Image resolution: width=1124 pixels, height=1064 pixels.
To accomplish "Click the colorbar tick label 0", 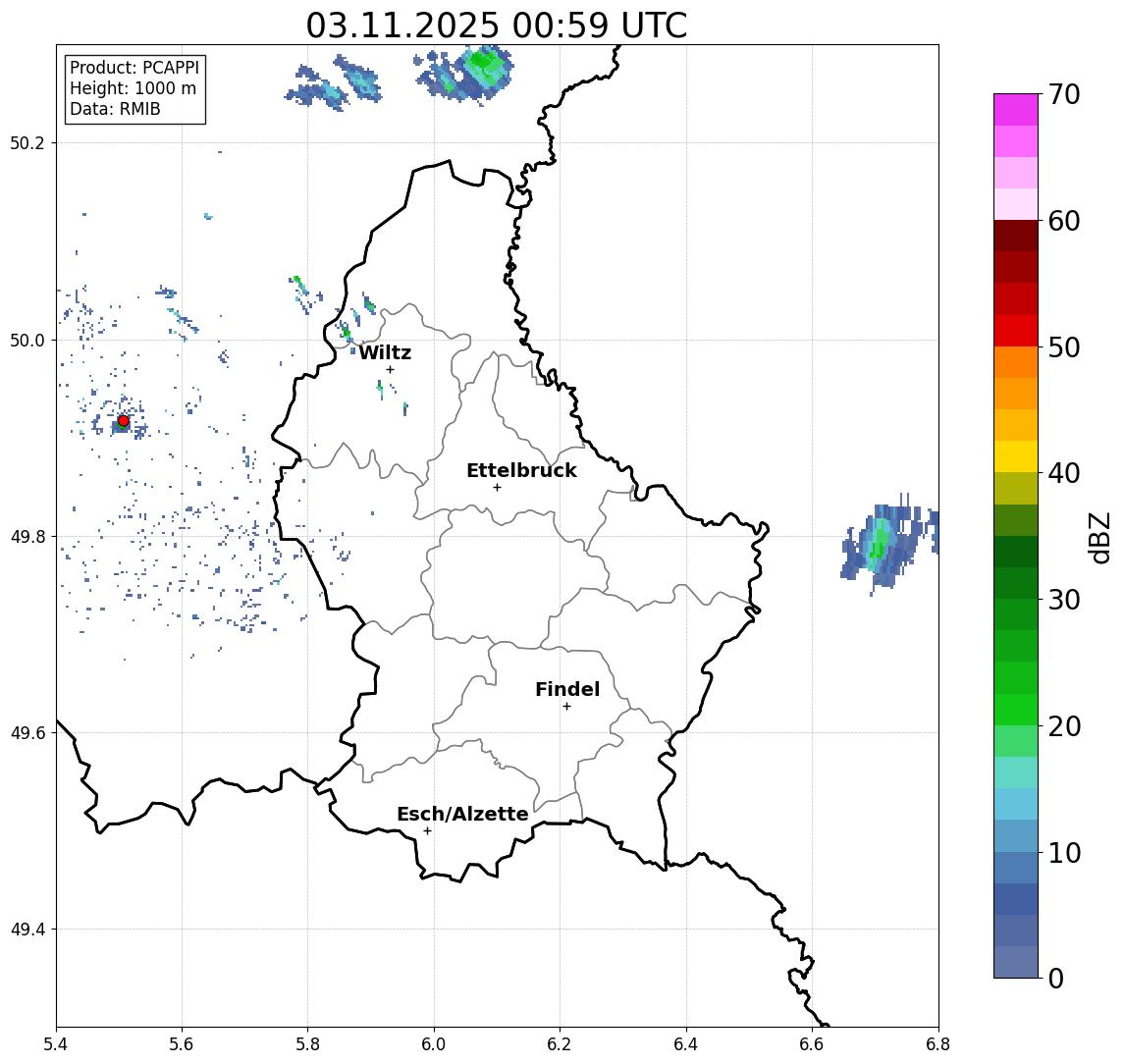I will point(1056,979).
